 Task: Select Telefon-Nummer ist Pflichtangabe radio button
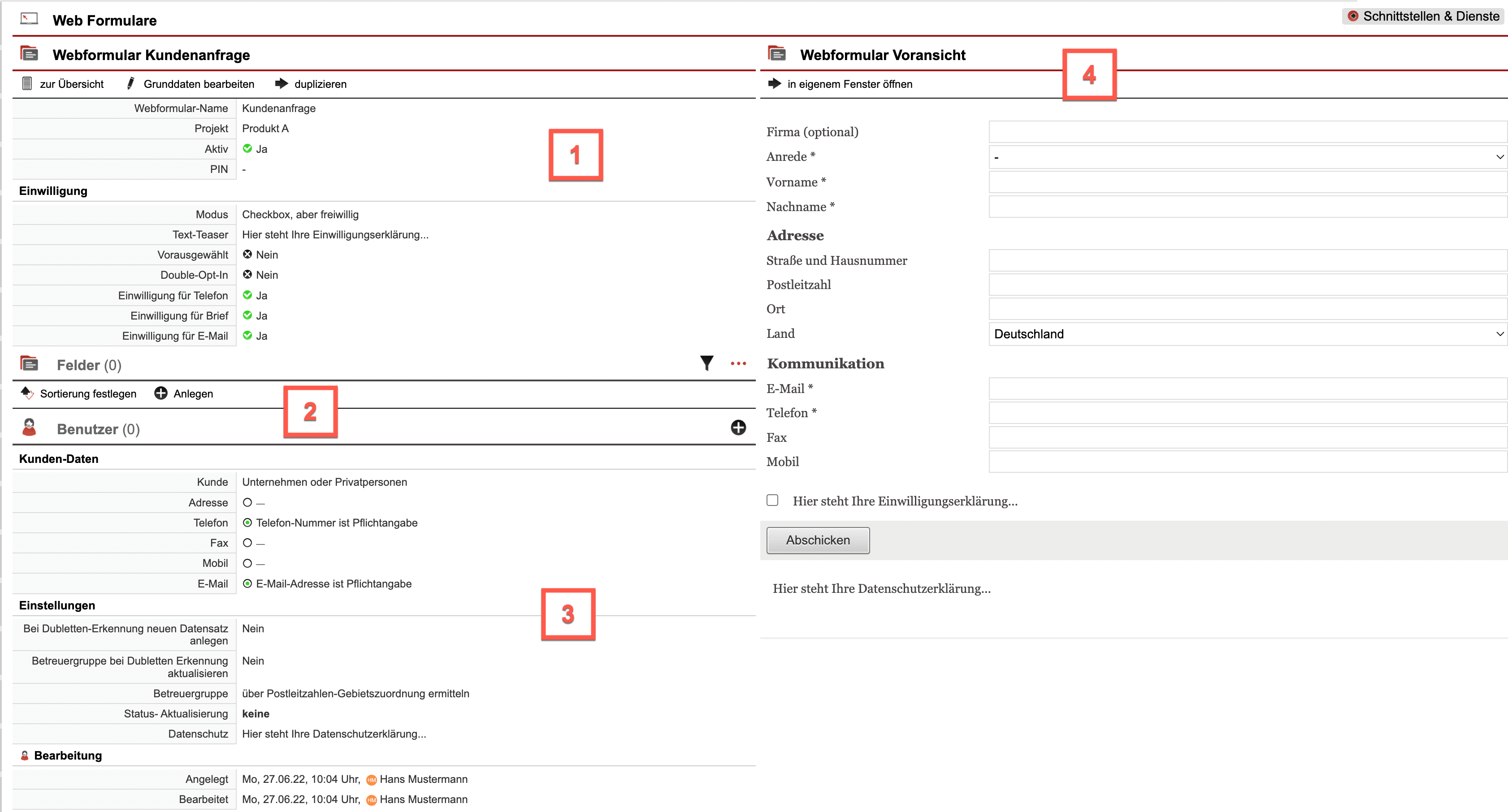(247, 523)
